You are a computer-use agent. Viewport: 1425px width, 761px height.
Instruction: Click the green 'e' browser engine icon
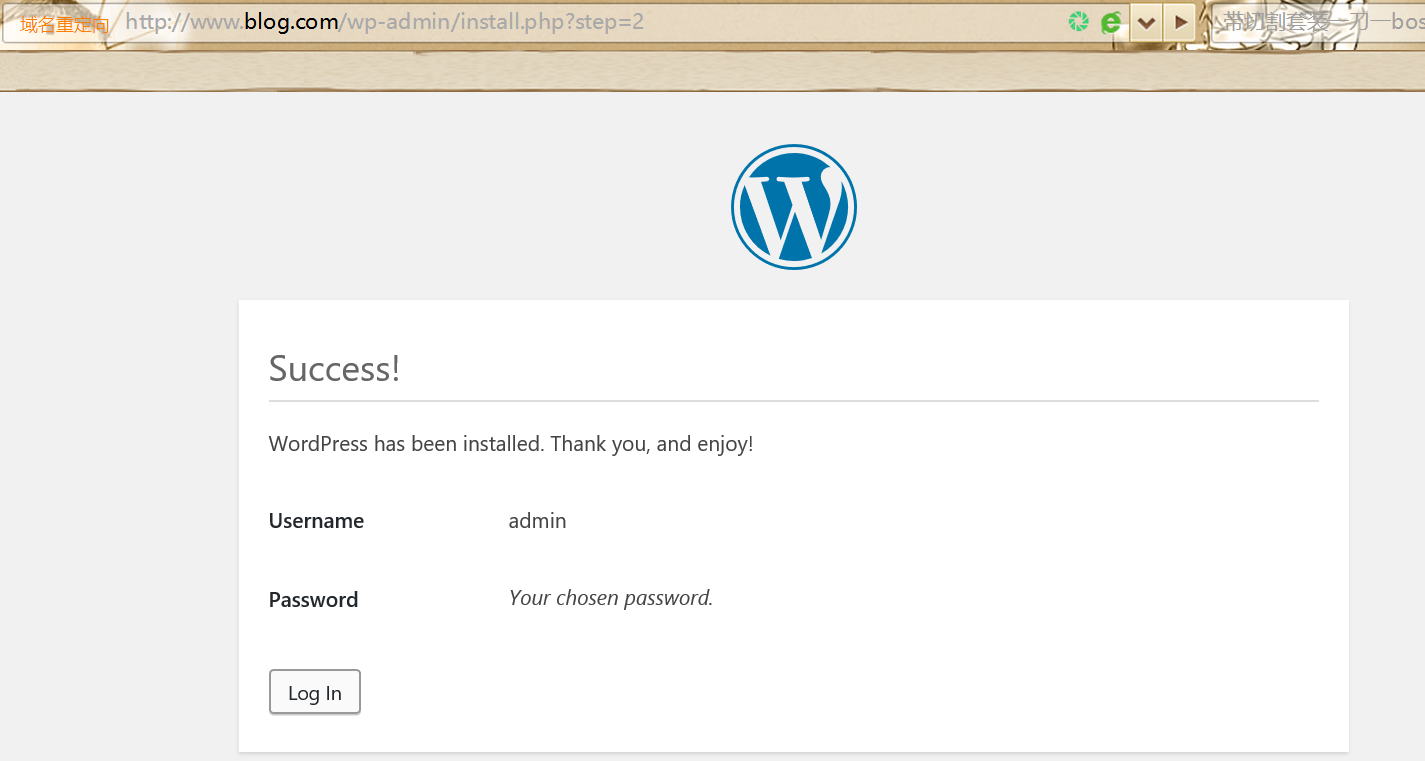tap(1111, 22)
